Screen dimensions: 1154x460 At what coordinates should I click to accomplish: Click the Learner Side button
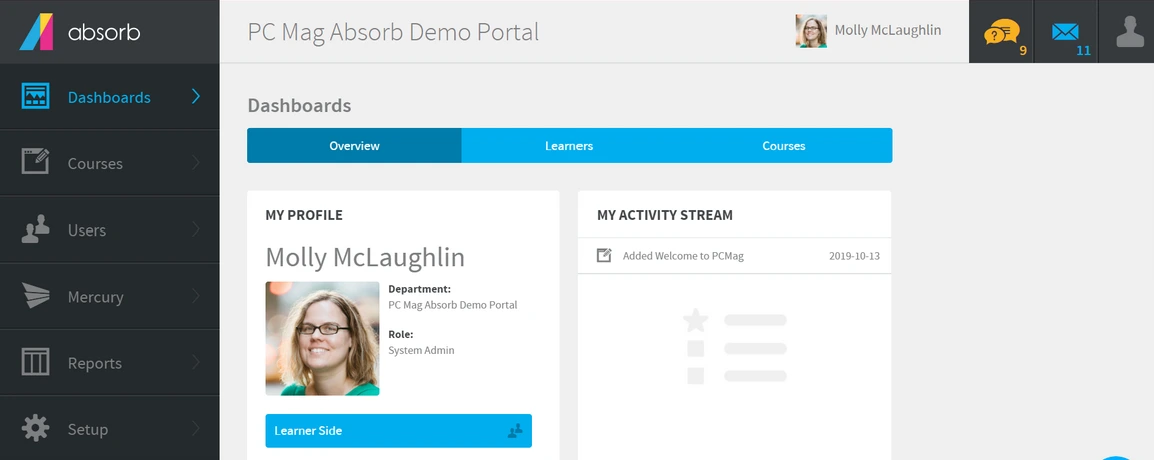pyautogui.click(x=398, y=431)
